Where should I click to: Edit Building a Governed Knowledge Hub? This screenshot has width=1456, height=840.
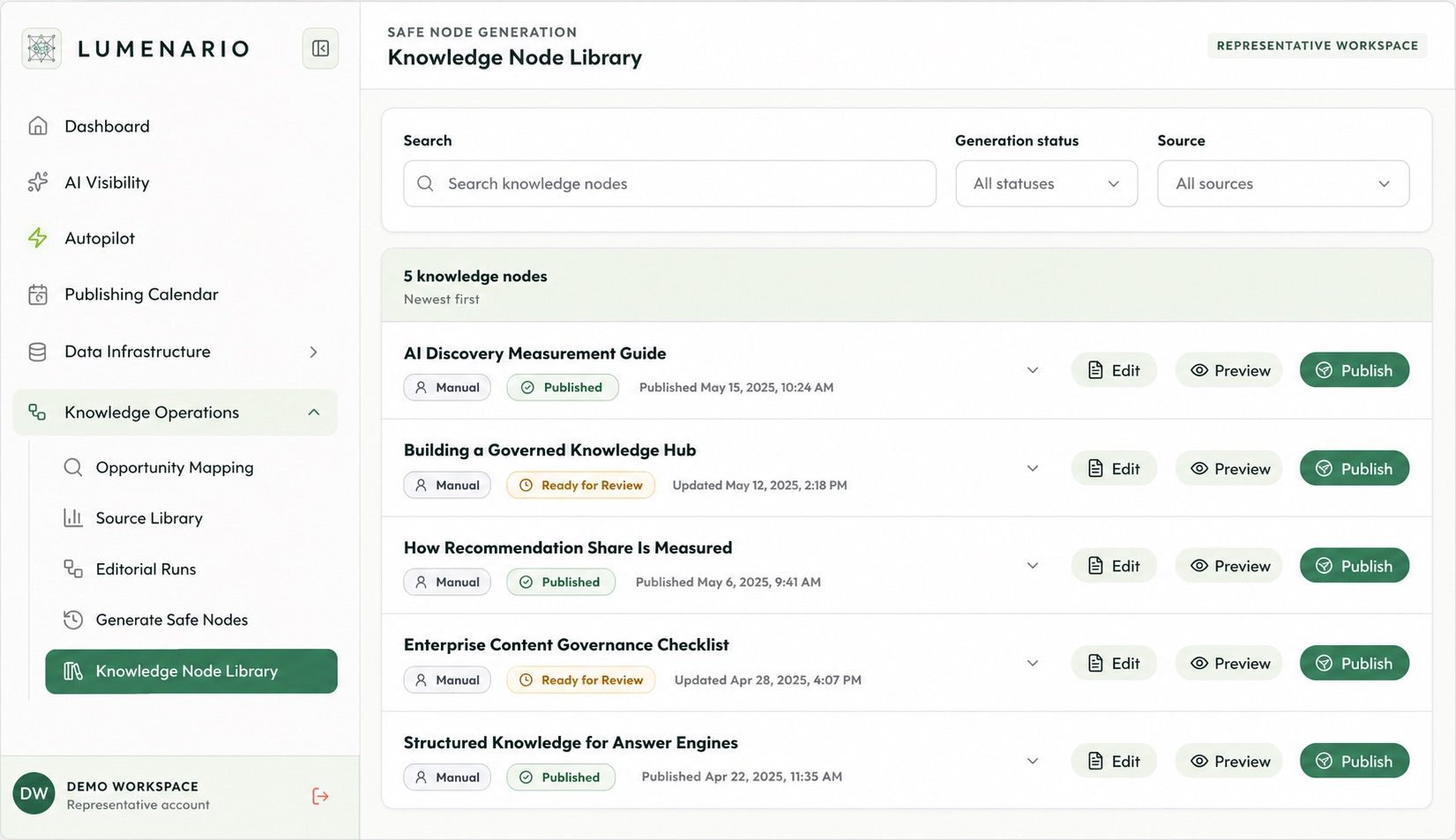(x=1114, y=468)
